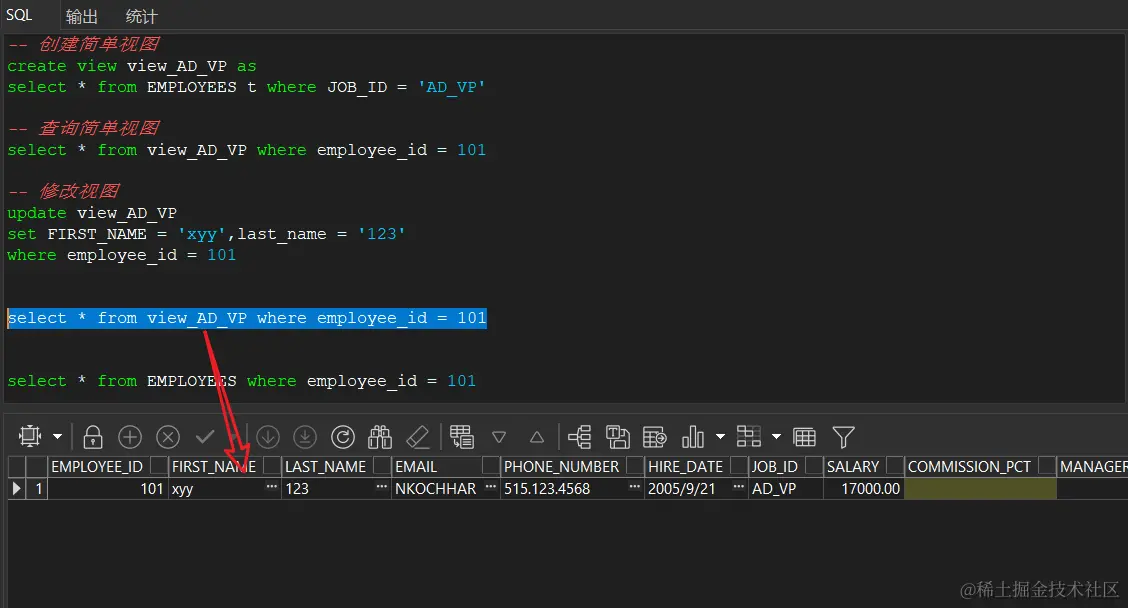Click the comment line '-- 创建简单视图'
Image resolution: width=1128 pixels, height=608 pixels.
[83, 45]
